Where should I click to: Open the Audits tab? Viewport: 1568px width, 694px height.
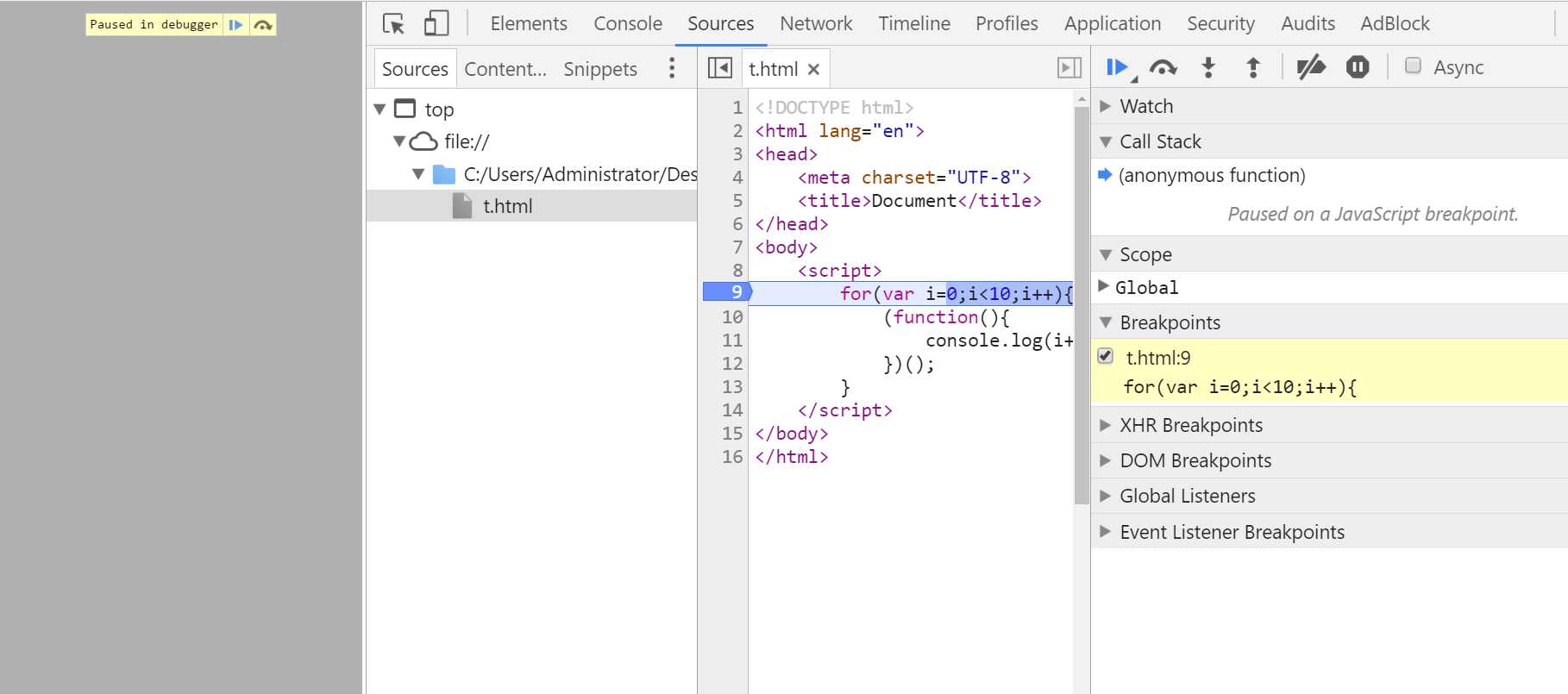click(1308, 23)
